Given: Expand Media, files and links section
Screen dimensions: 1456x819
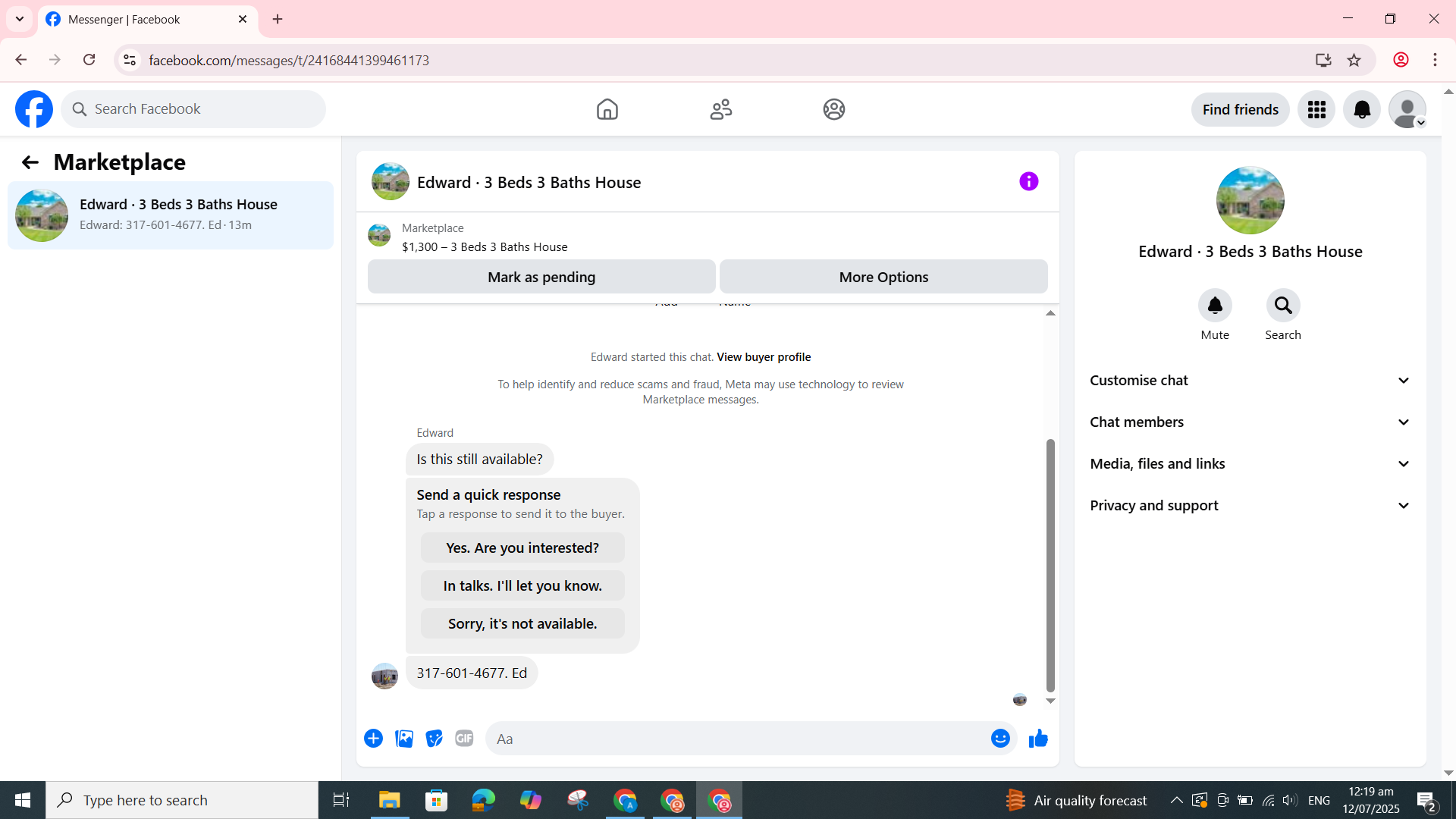Looking at the screenshot, I should [x=1250, y=464].
